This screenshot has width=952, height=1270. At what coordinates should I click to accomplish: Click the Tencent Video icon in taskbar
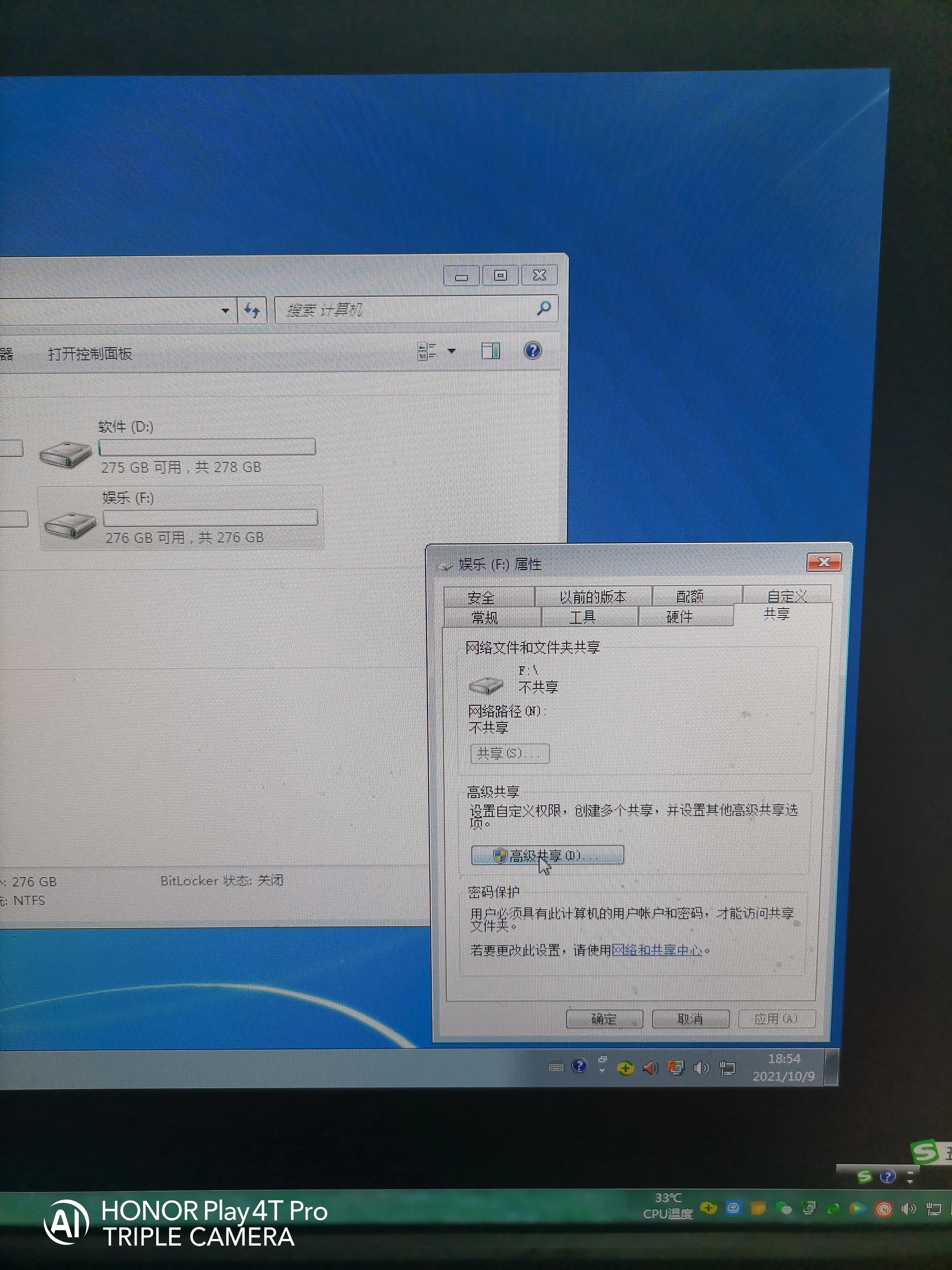coord(858,1208)
